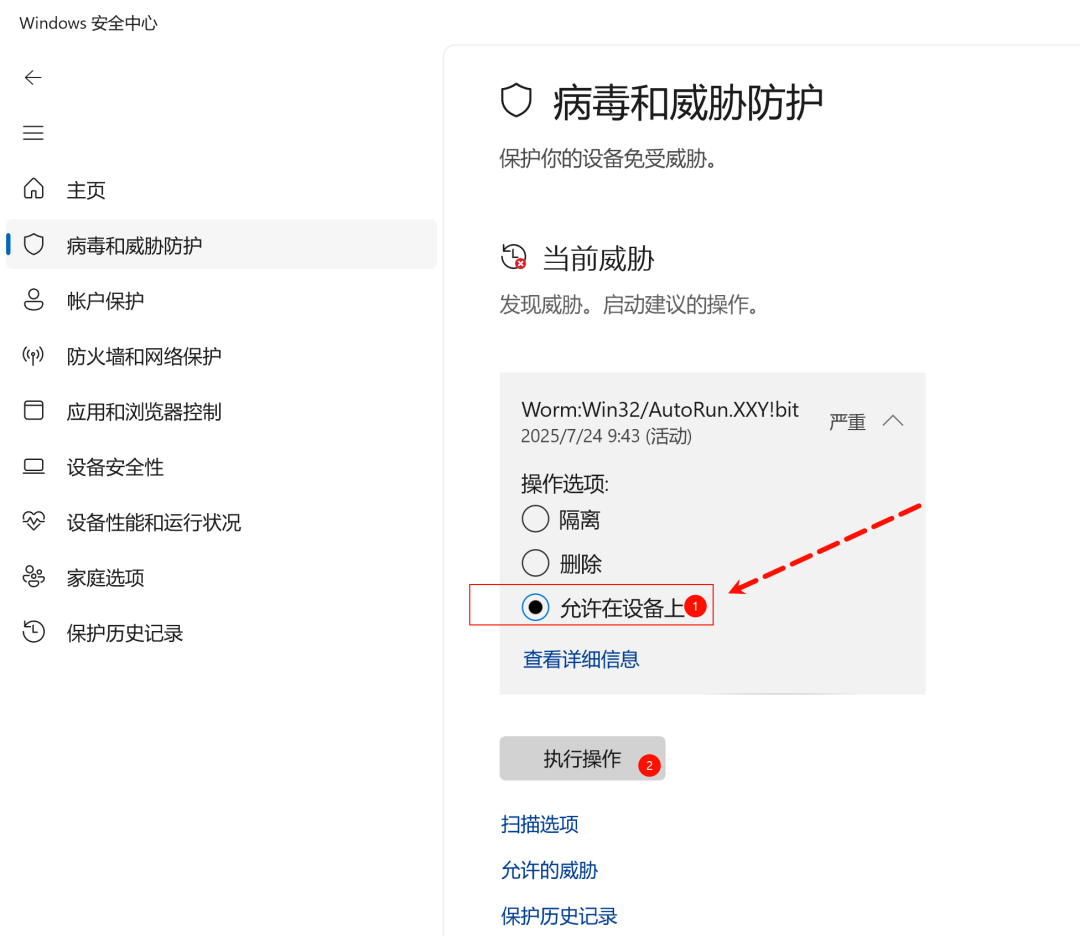The height and width of the screenshot is (936, 1080).
Task: Open the 扫描选项 link
Action: (539, 824)
